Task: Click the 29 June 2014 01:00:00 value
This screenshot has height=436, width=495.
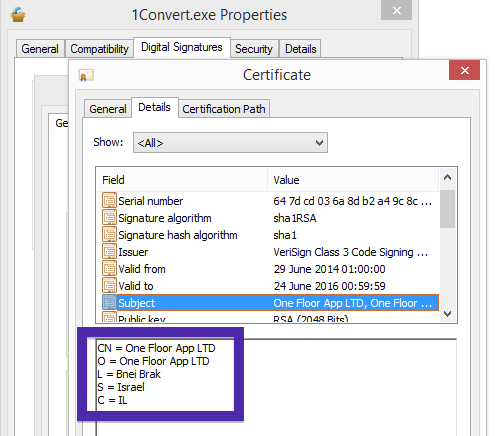Action: coord(329,269)
